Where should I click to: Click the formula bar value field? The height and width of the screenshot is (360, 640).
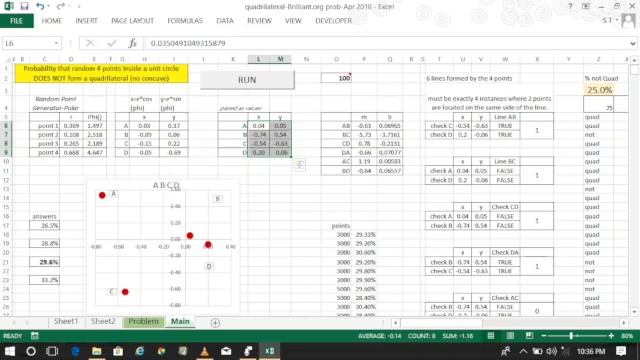[x=386, y=43]
